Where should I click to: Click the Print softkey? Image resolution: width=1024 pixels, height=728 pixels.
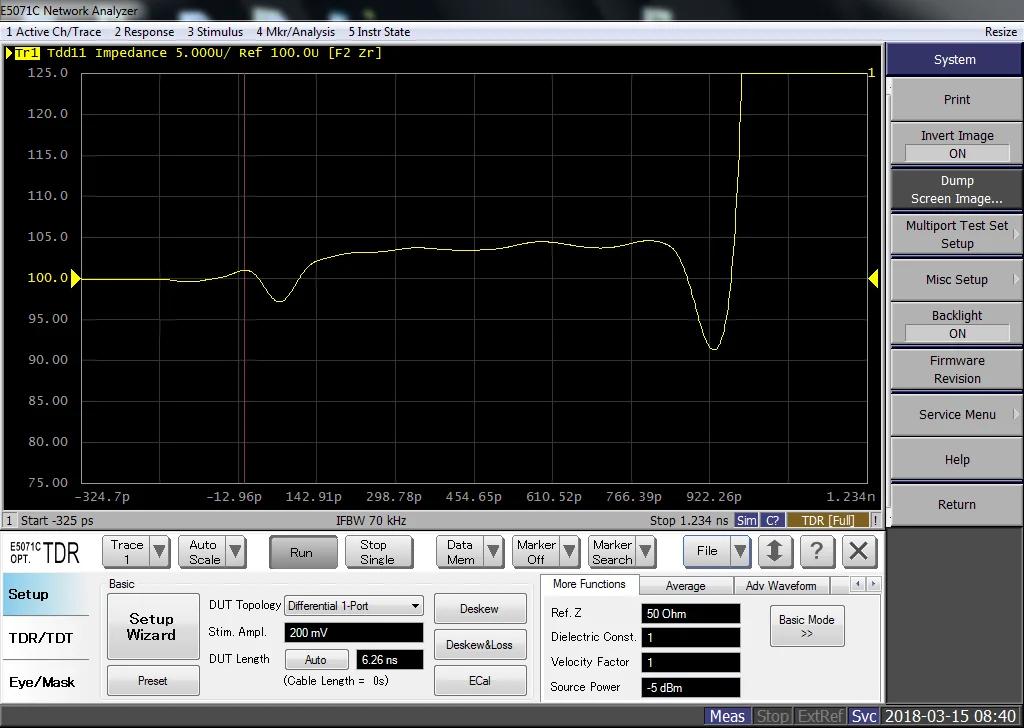click(957, 99)
